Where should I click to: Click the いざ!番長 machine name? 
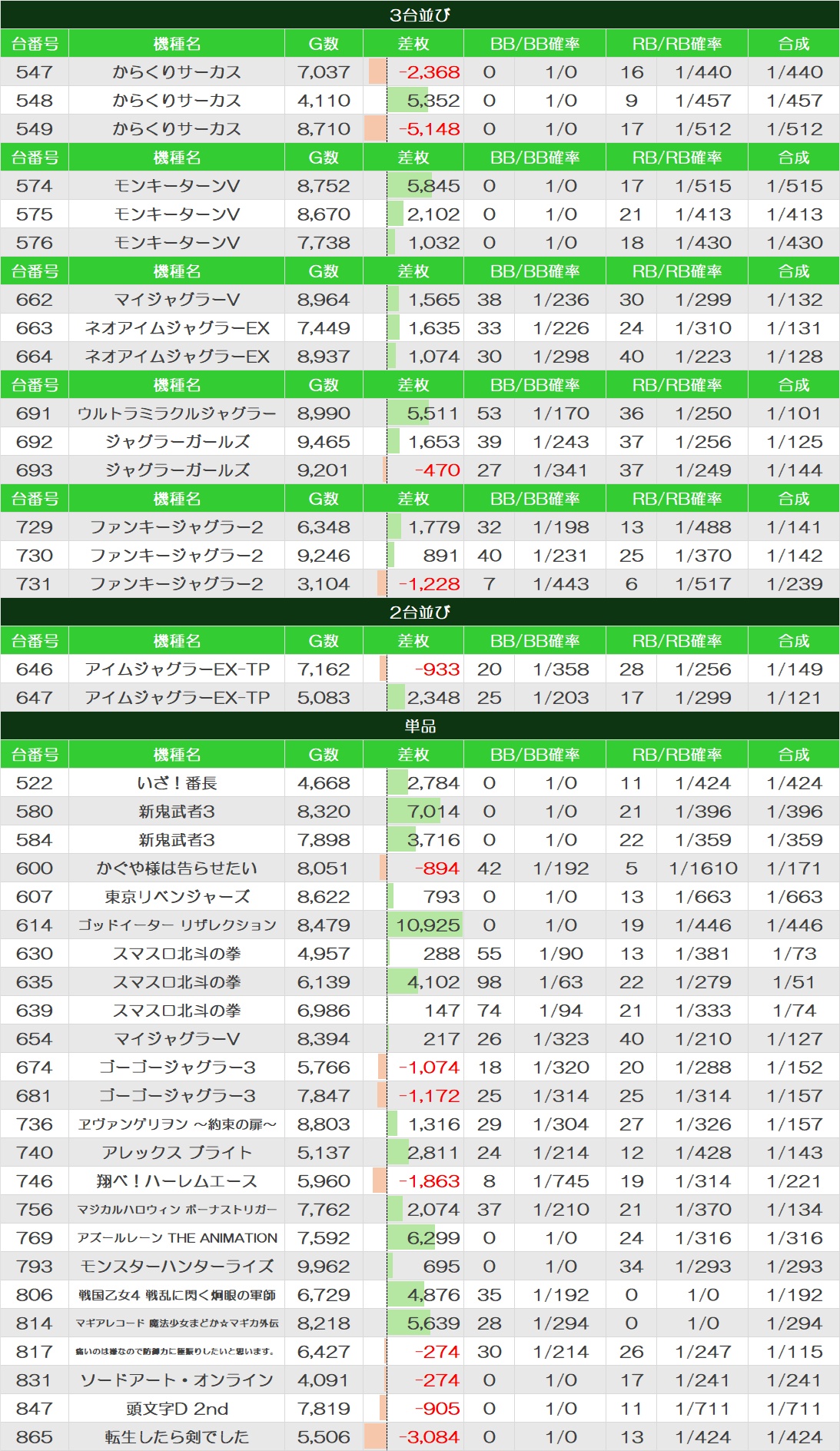click(177, 783)
